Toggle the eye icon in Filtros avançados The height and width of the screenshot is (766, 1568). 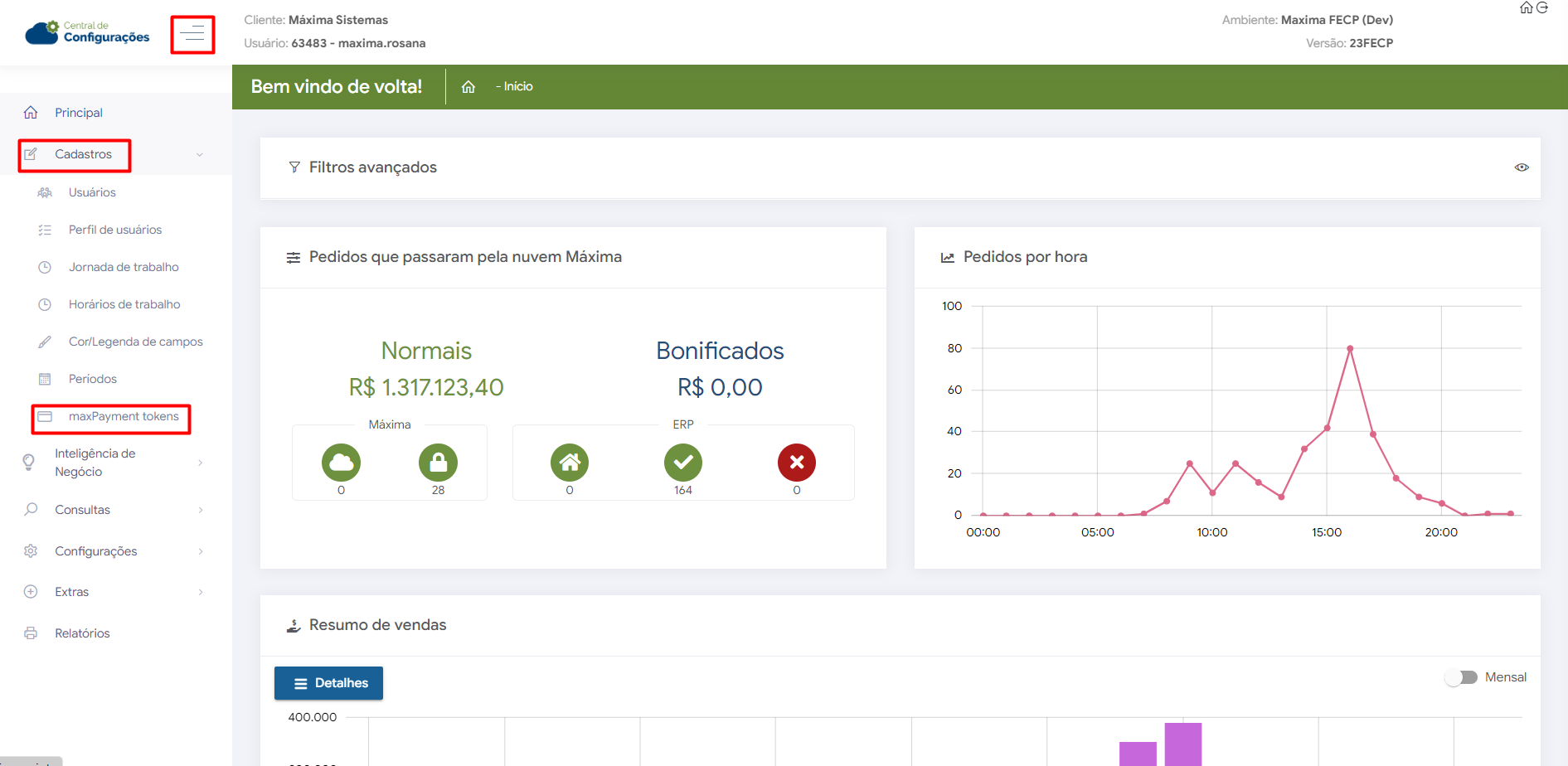tap(1522, 167)
